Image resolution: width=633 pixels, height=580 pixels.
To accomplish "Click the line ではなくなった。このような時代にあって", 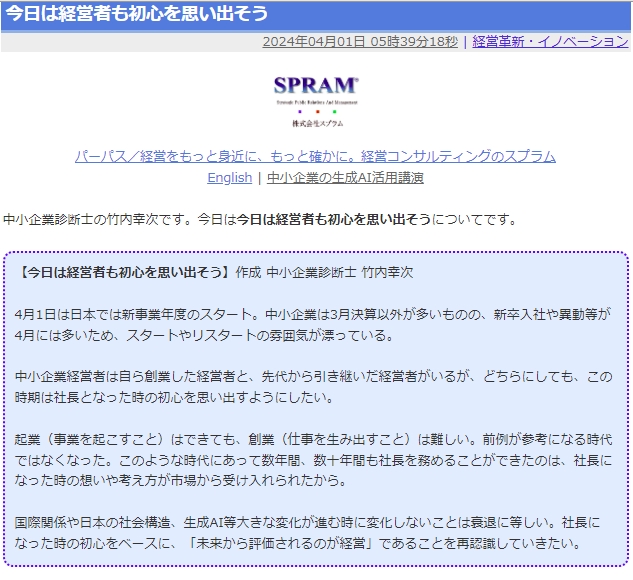I will click(313, 460).
